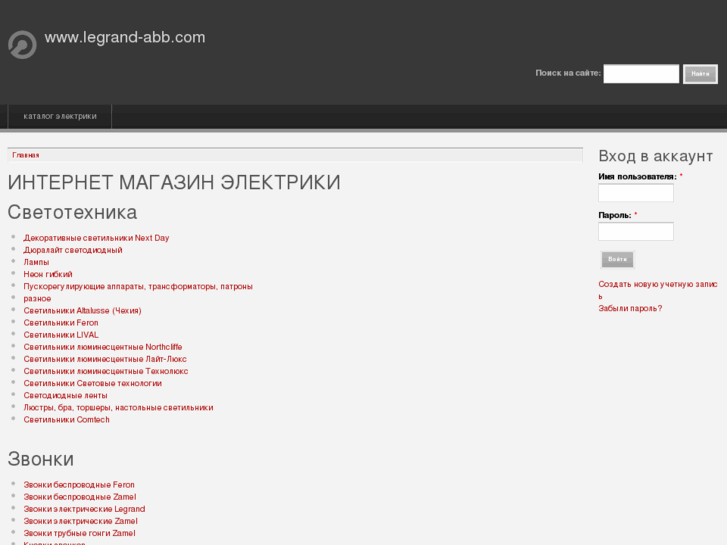The image size is (727, 545).
Task: Open the каталог электрики menu item
Action: click(x=60, y=116)
